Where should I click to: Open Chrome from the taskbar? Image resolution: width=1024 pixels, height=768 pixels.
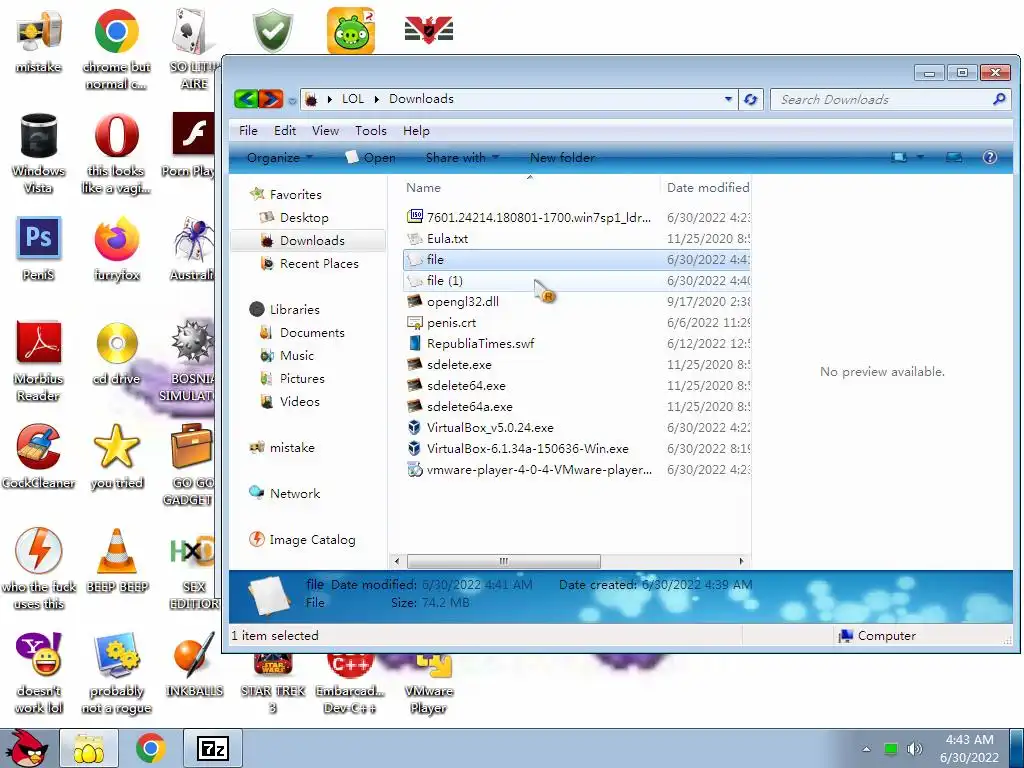click(151, 748)
